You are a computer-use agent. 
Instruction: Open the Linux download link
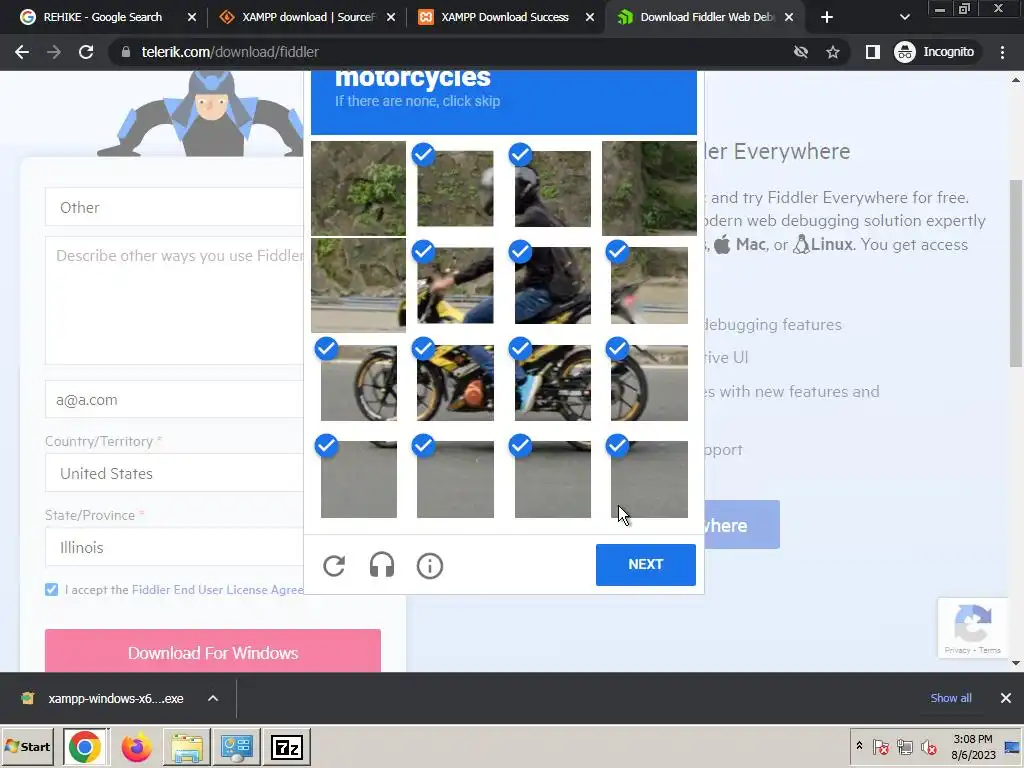click(x=824, y=244)
